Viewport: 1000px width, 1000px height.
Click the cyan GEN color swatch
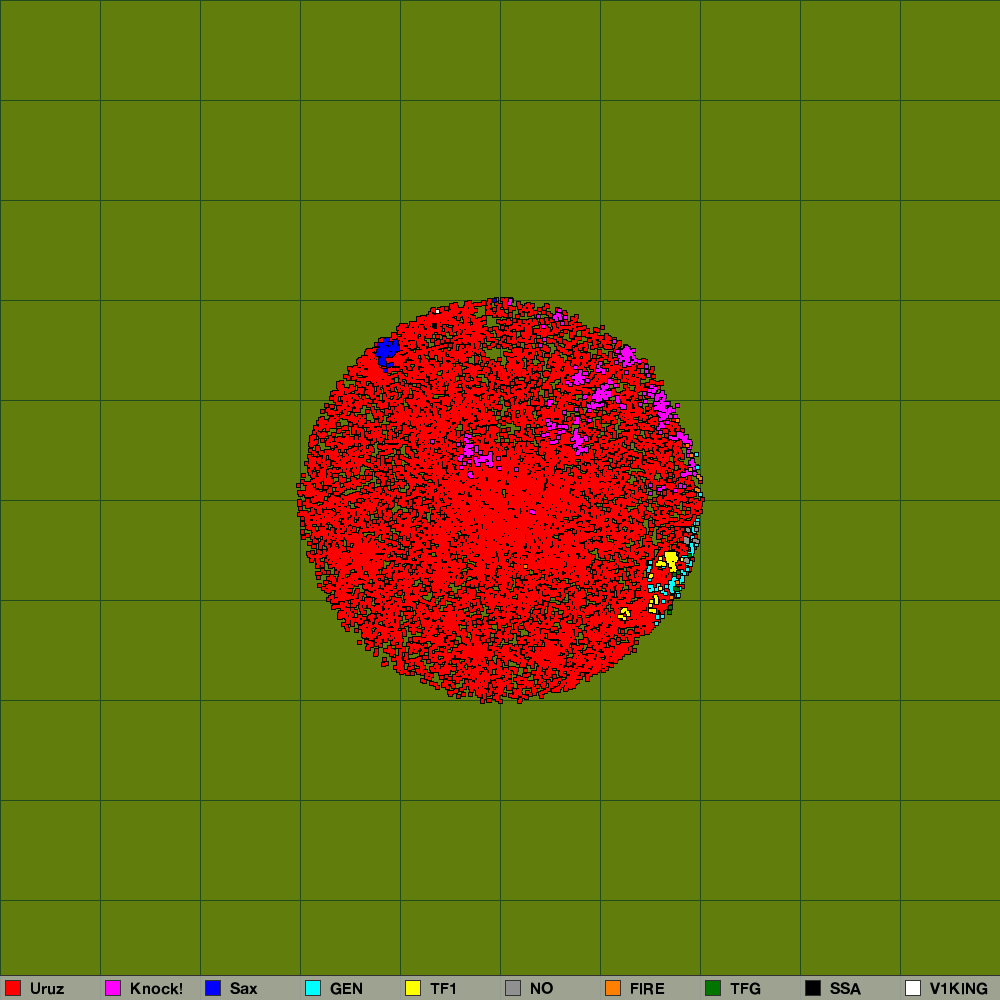click(313, 988)
